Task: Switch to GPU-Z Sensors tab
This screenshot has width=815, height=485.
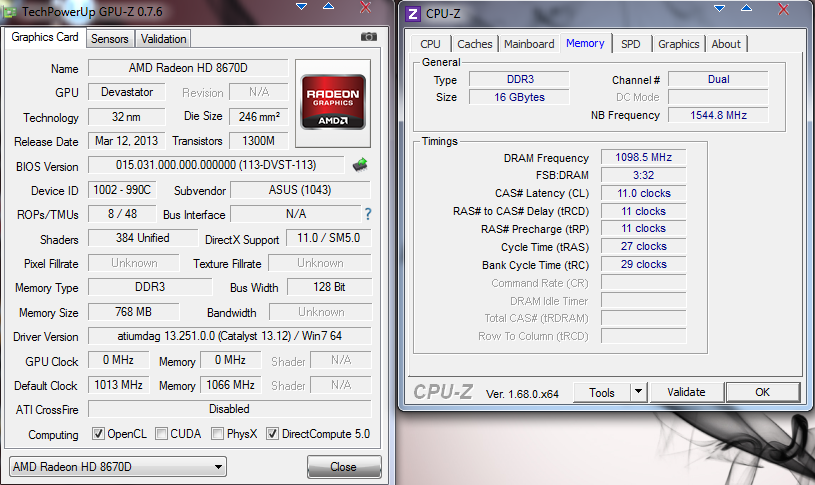Action: [109, 39]
